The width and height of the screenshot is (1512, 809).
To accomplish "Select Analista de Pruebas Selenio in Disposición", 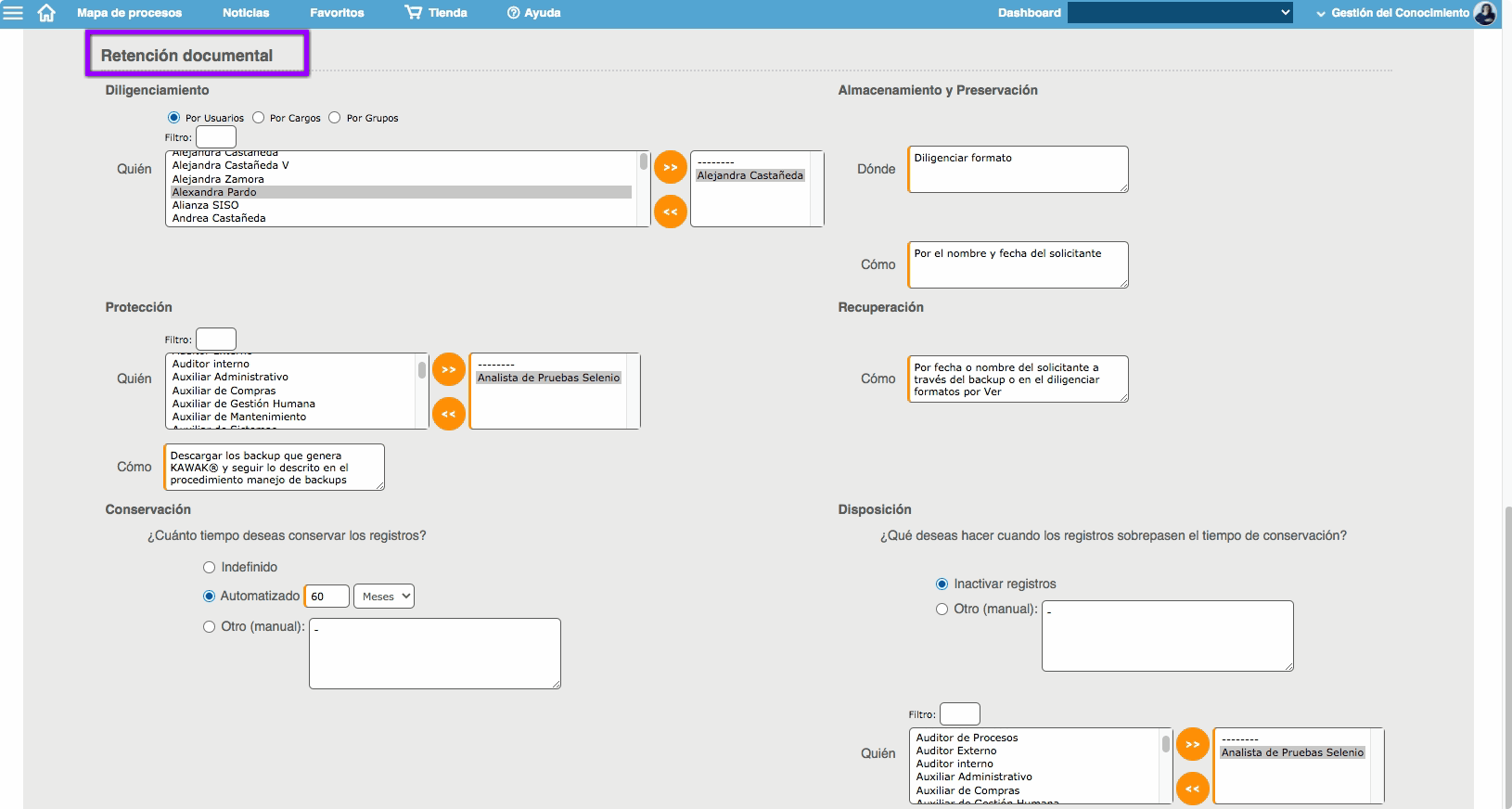I will pos(1292,752).
